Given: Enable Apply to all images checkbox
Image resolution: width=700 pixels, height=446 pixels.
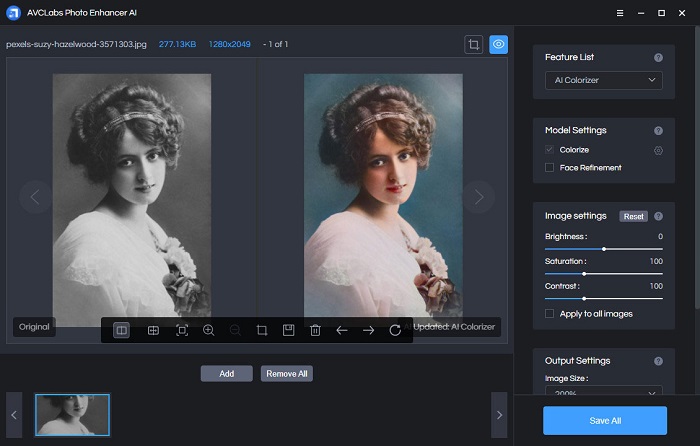Looking at the screenshot, I should [x=550, y=314].
